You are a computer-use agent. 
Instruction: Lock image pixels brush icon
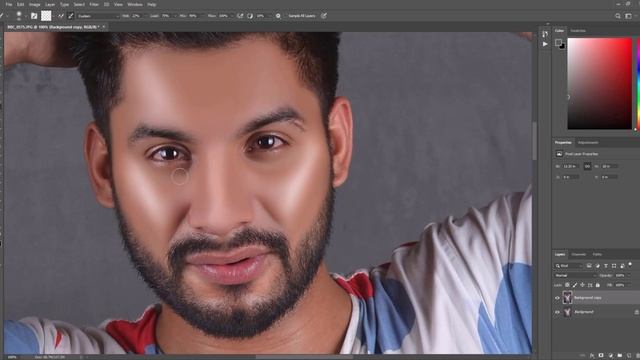click(575, 285)
